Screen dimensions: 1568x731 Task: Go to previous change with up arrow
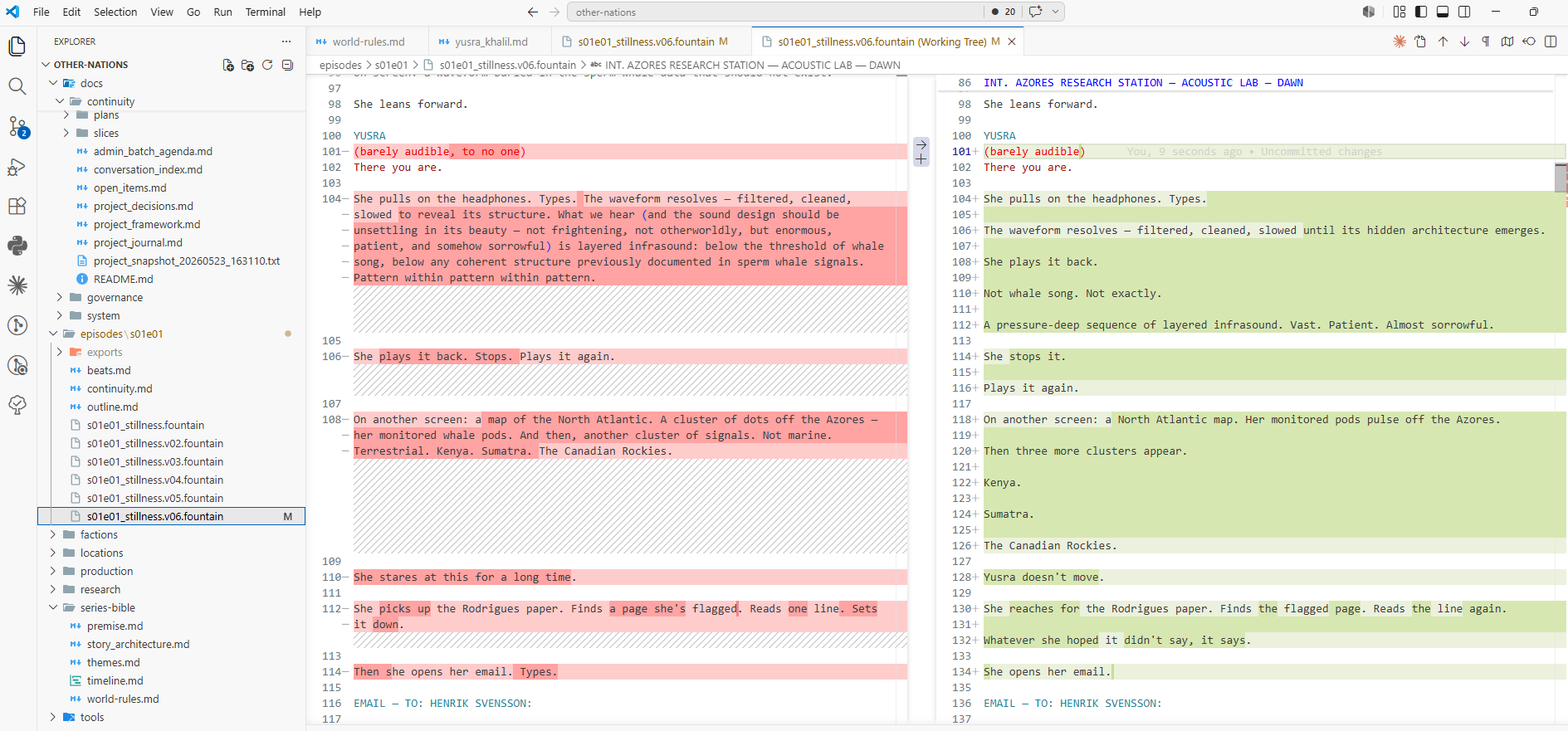(1443, 41)
